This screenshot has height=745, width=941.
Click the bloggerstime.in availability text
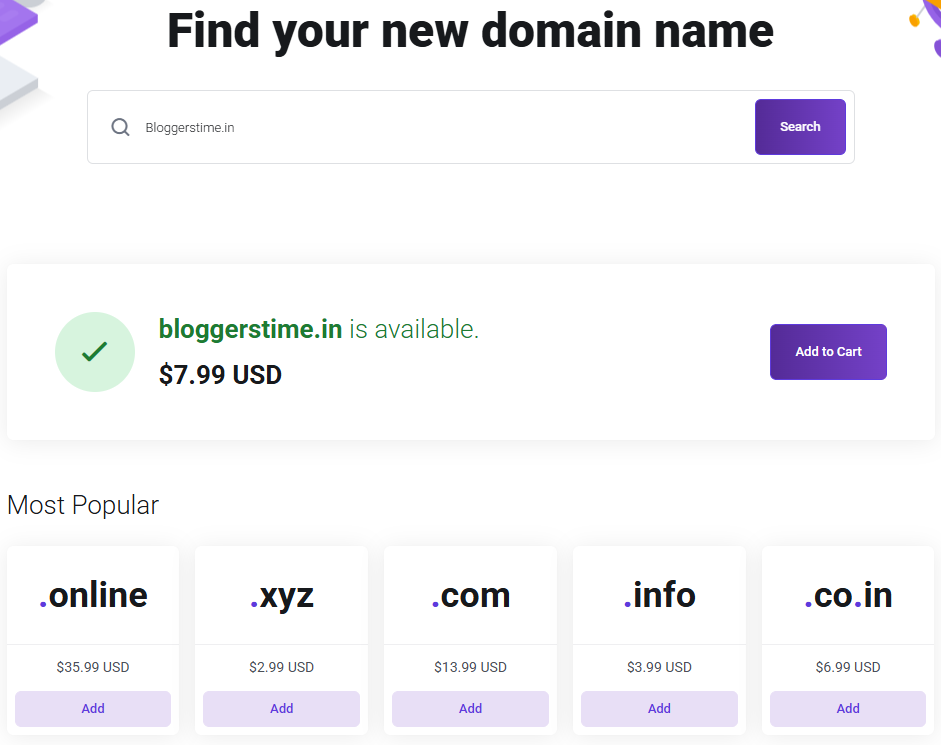coord(320,328)
